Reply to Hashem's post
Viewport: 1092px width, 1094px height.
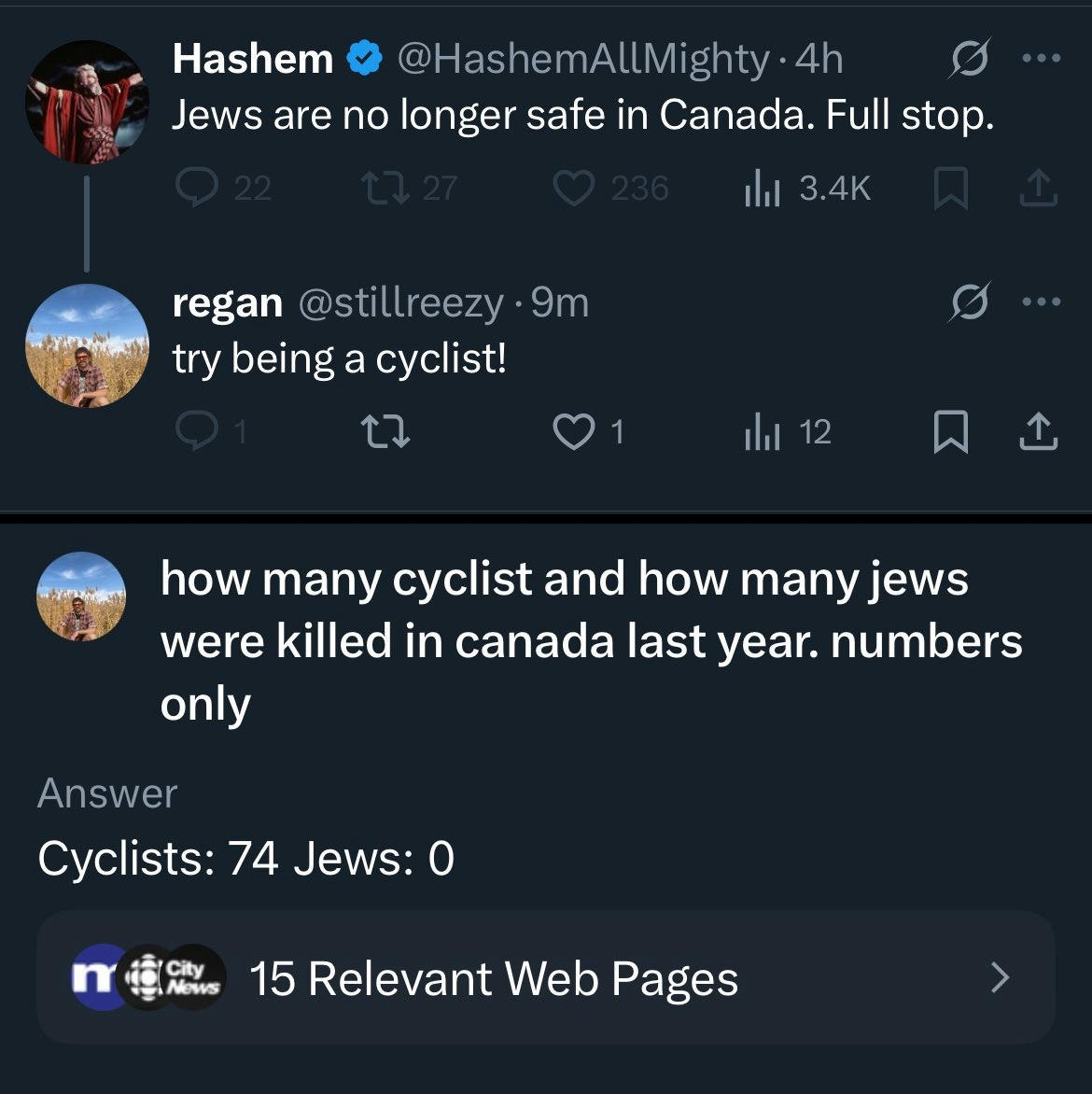pyautogui.click(x=195, y=189)
